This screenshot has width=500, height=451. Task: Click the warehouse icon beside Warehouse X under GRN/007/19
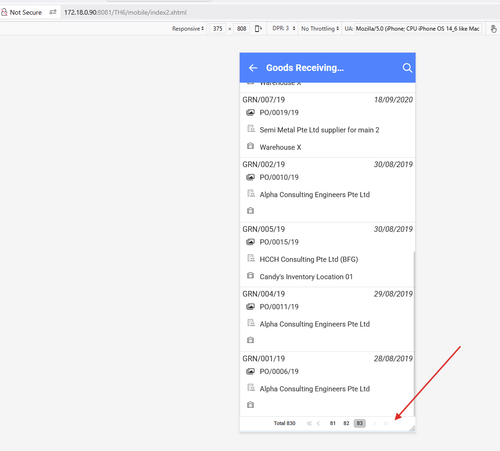click(x=250, y=146)
